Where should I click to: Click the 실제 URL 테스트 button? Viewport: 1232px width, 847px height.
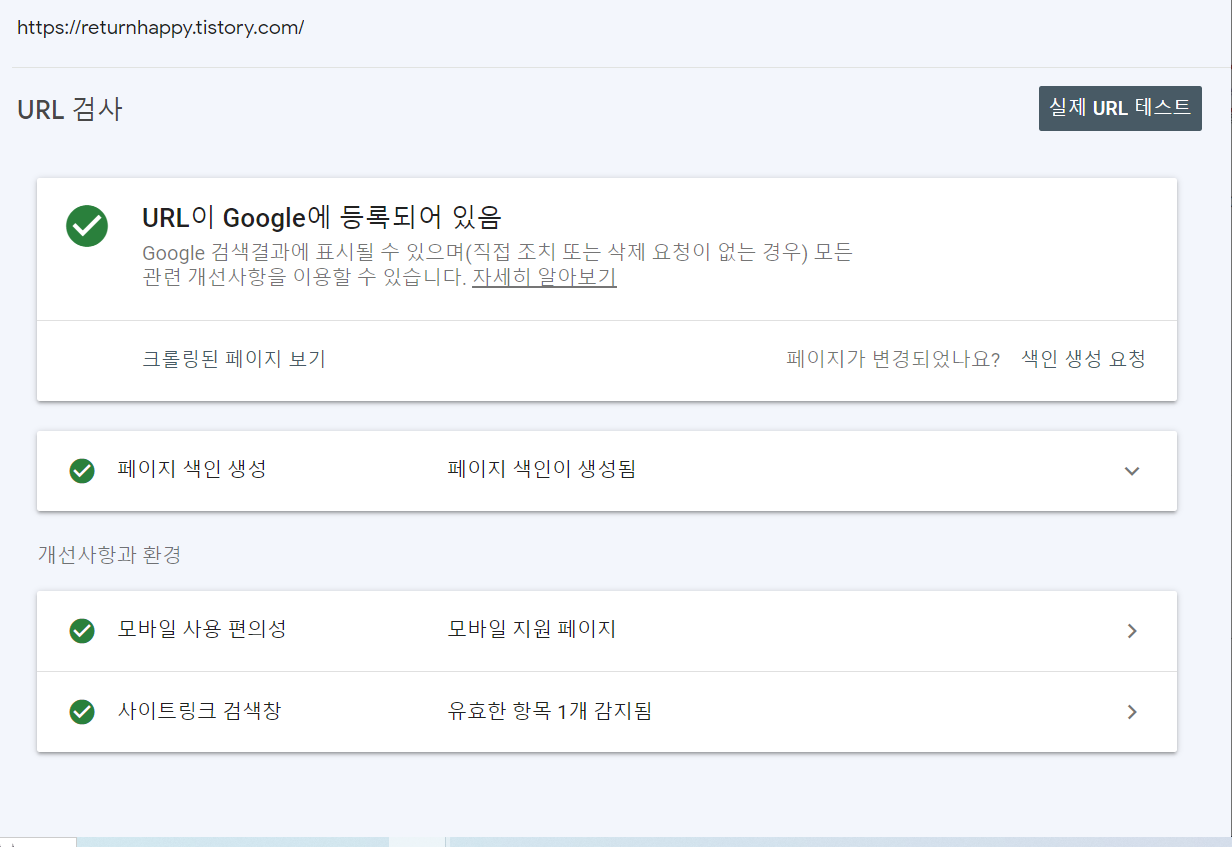[1120, 108]
